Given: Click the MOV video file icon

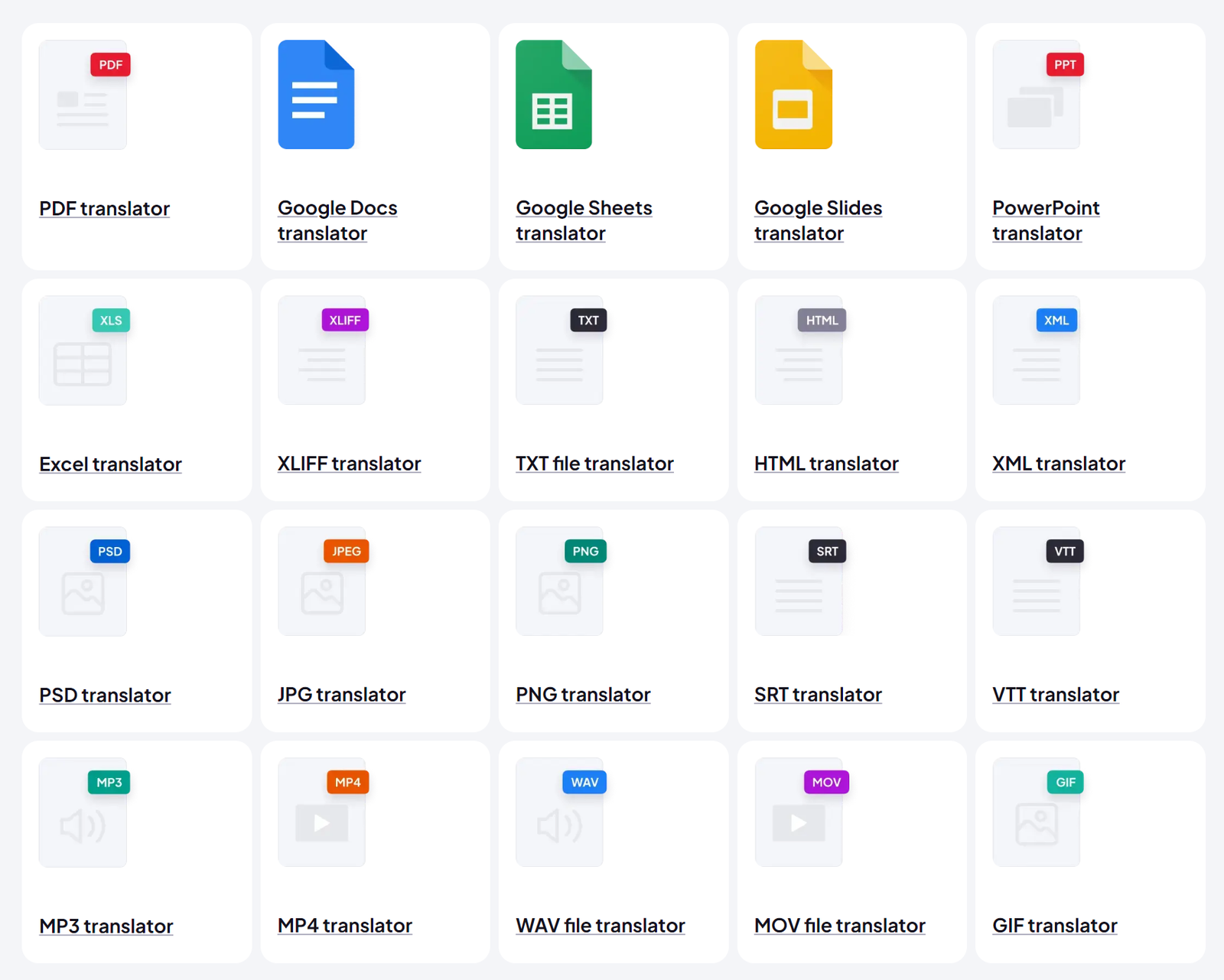Looking at the screenshot, I should [x=802, y=812].
